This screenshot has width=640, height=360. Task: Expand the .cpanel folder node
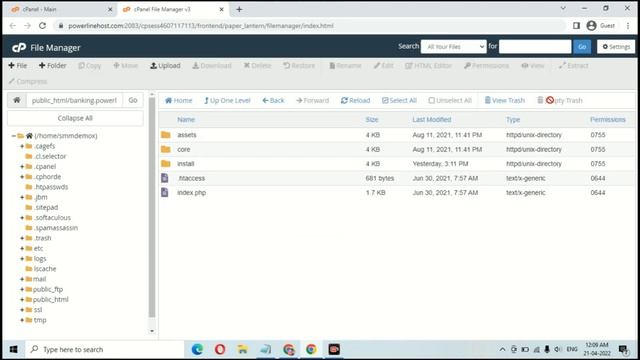coord(22,167)
